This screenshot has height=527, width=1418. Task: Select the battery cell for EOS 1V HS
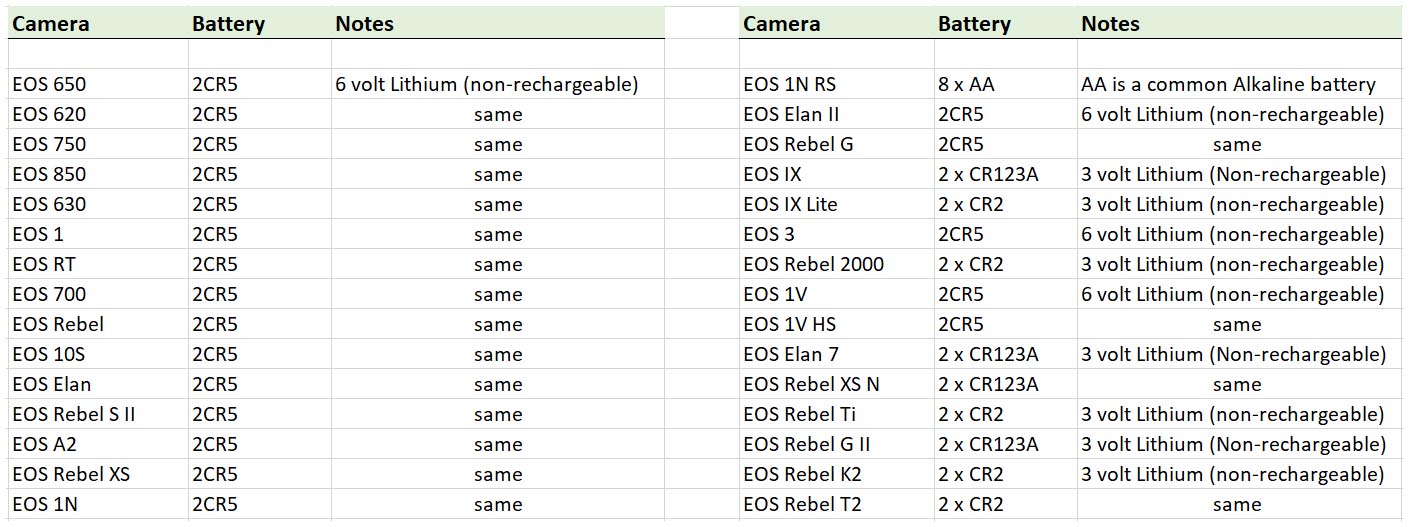coord(960,325)
